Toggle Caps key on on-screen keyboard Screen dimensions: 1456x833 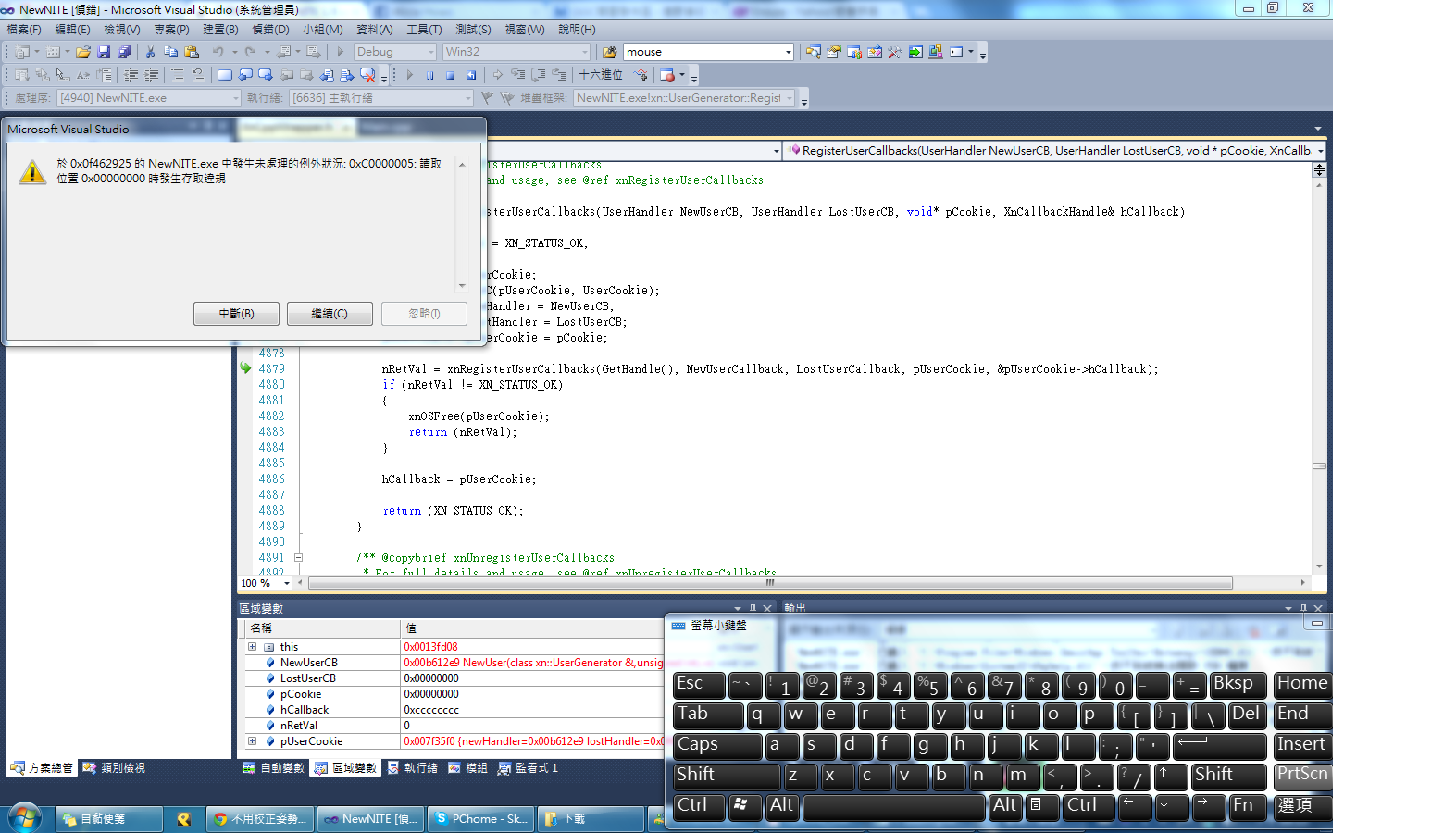[x=717, y=745]
